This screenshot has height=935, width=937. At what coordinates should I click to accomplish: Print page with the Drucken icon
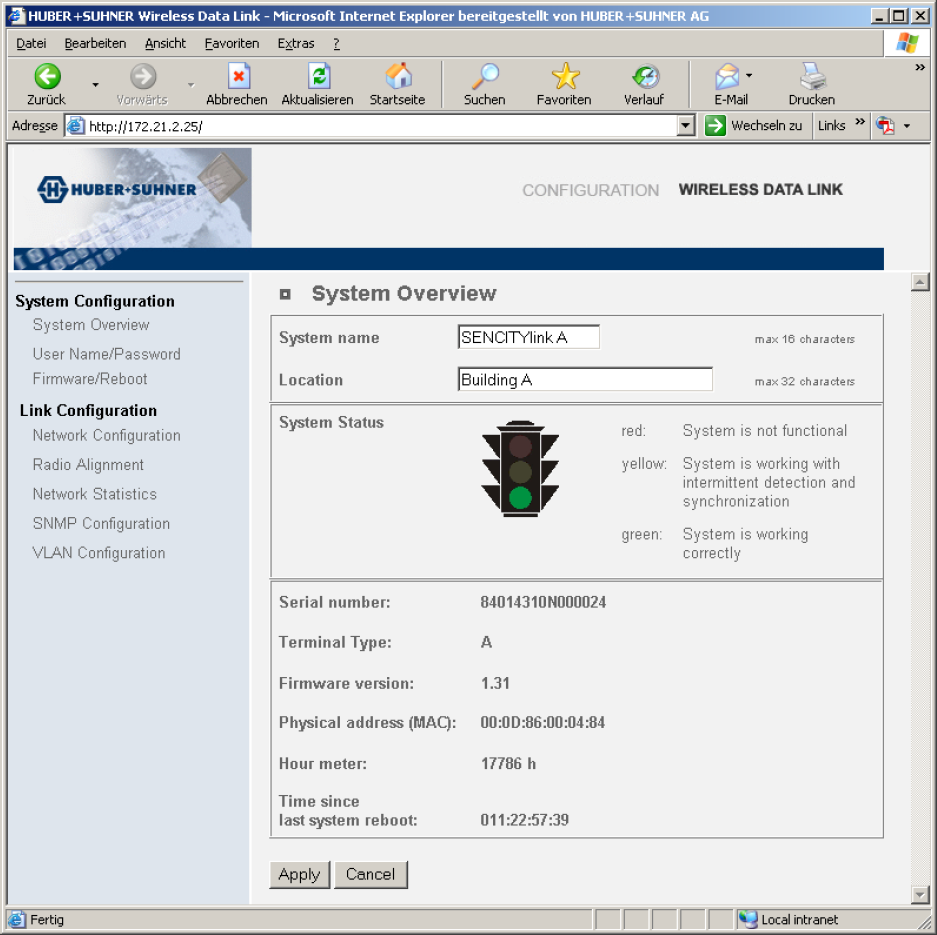click(812, 76)
